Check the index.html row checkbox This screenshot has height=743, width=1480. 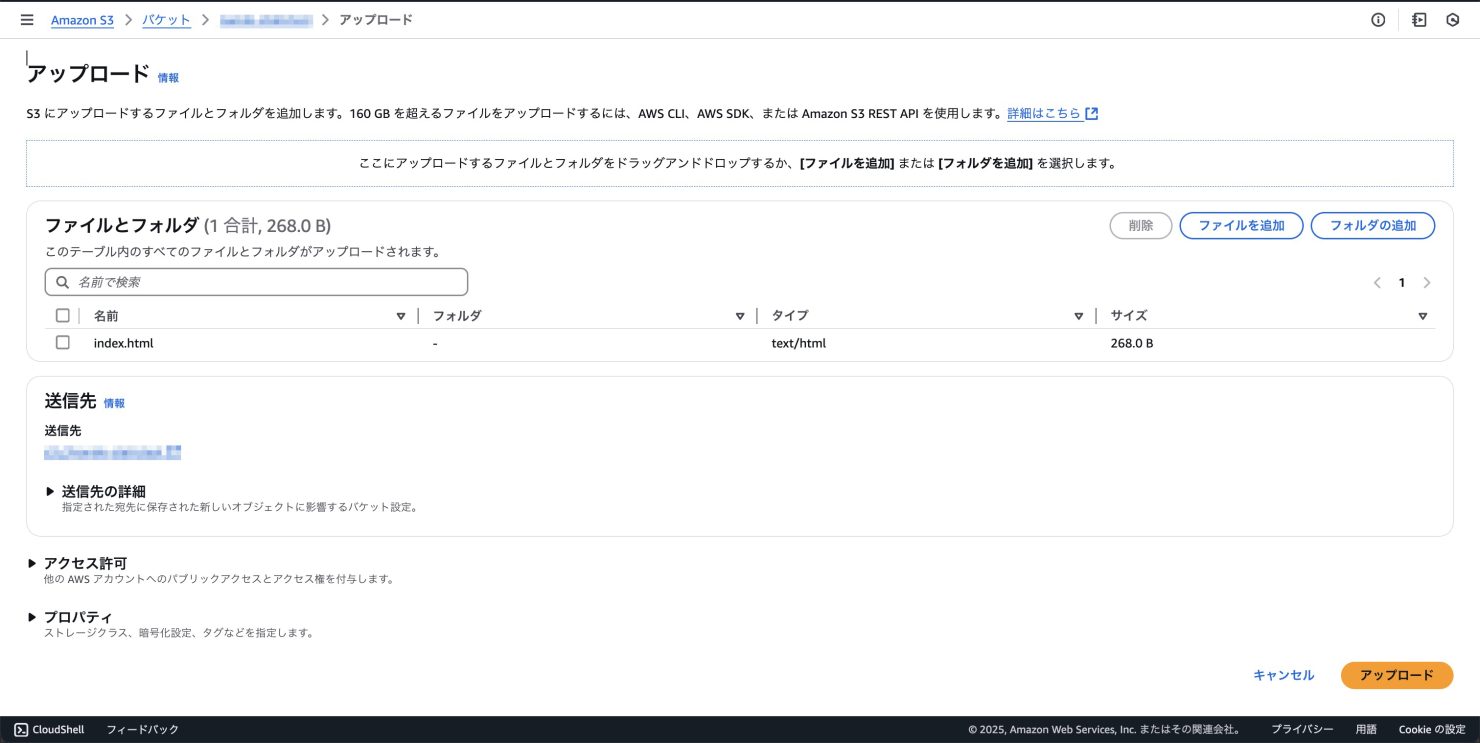(63, 343)
